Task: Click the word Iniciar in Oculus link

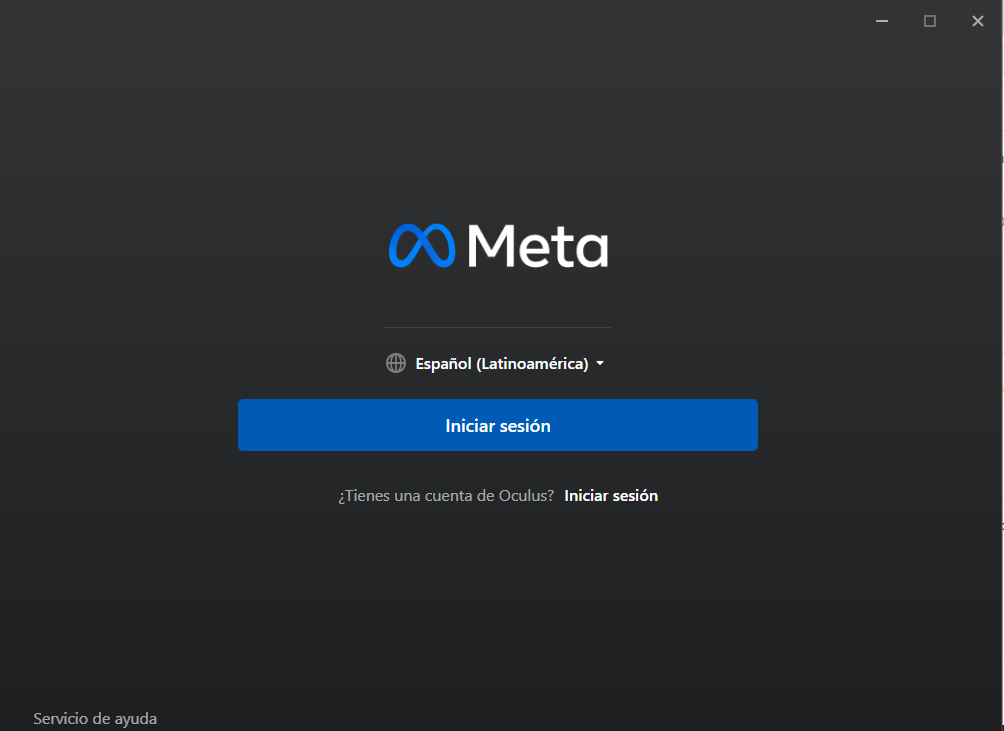Action: pos(586,496)
